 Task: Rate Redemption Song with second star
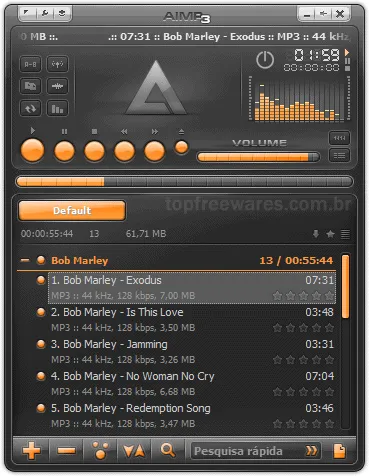290,424
